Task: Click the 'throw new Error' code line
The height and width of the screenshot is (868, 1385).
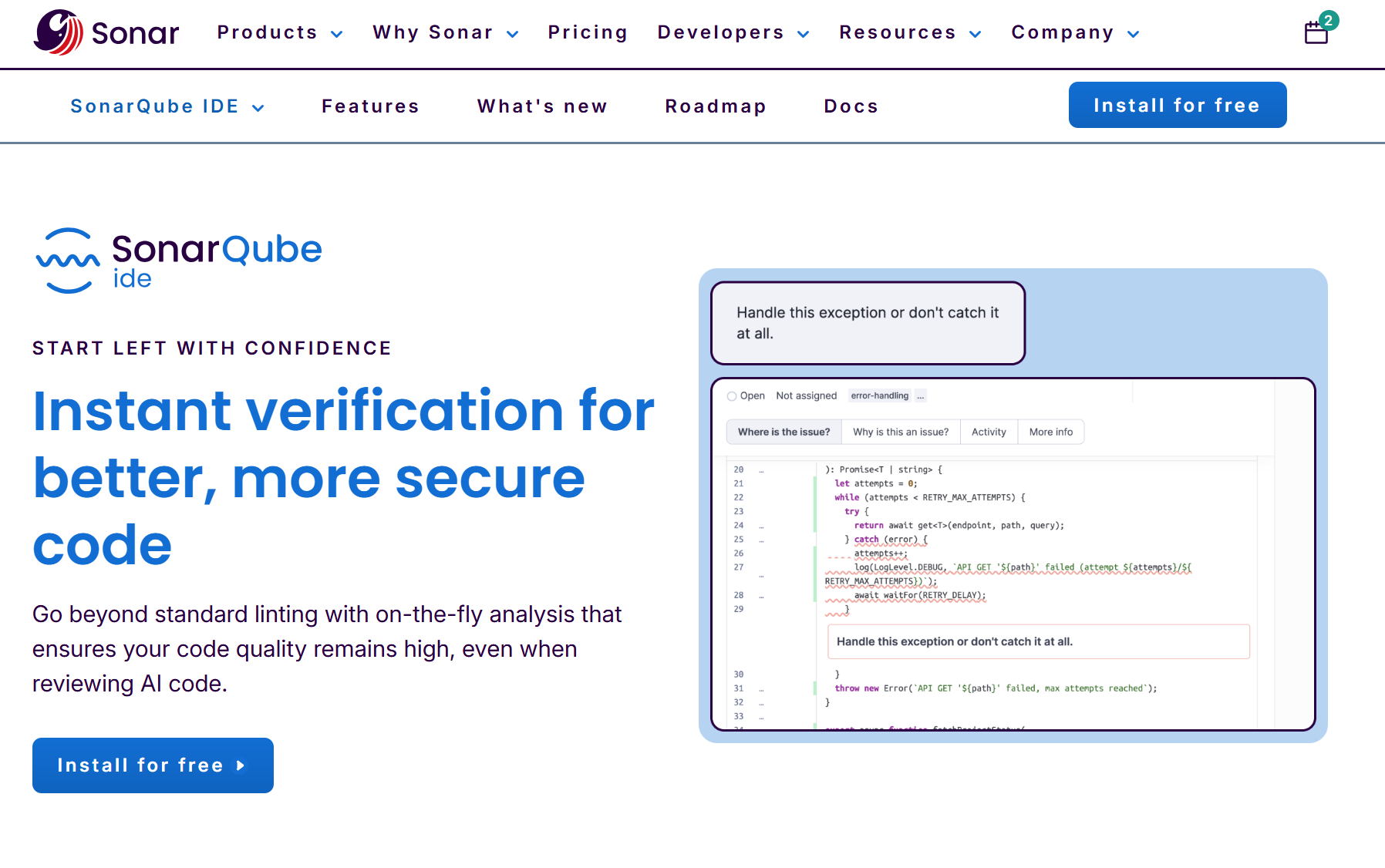Action: point(996,688)
